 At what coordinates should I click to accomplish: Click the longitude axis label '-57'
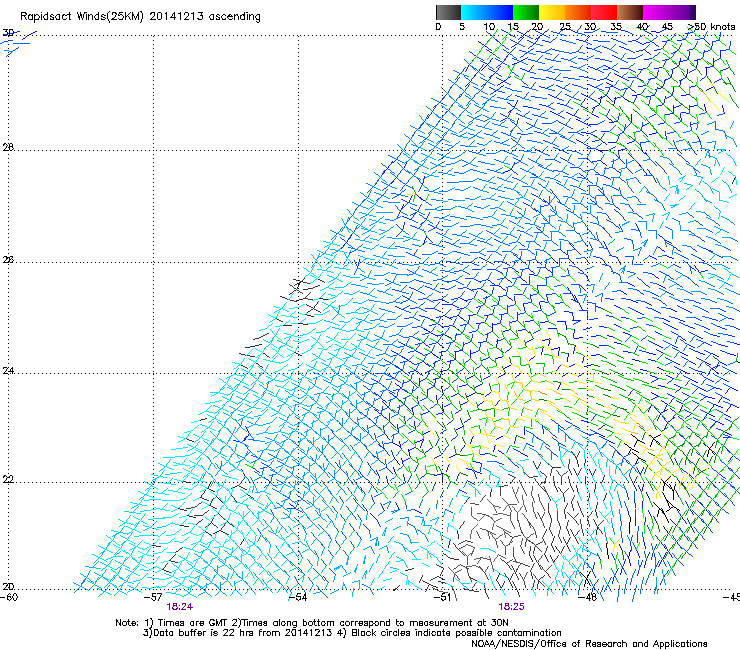153,597
